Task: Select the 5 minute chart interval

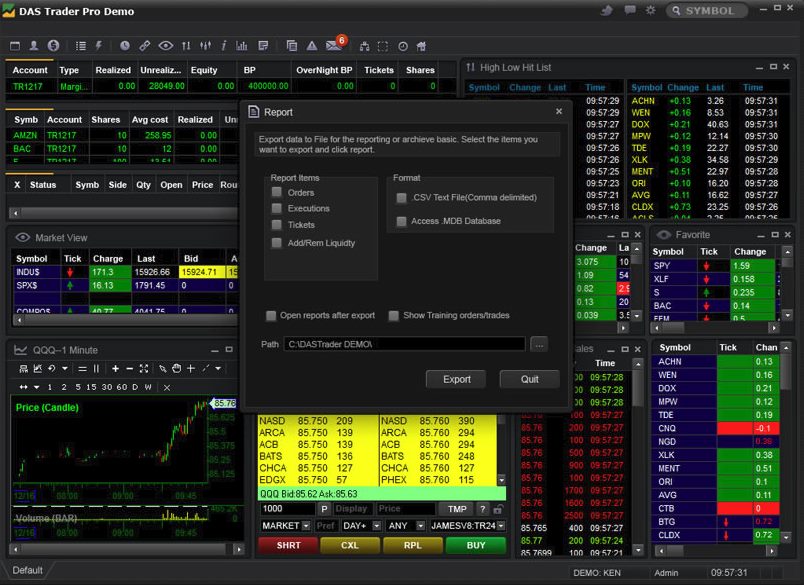Action: pyautogui.click(x=77, y=387)
